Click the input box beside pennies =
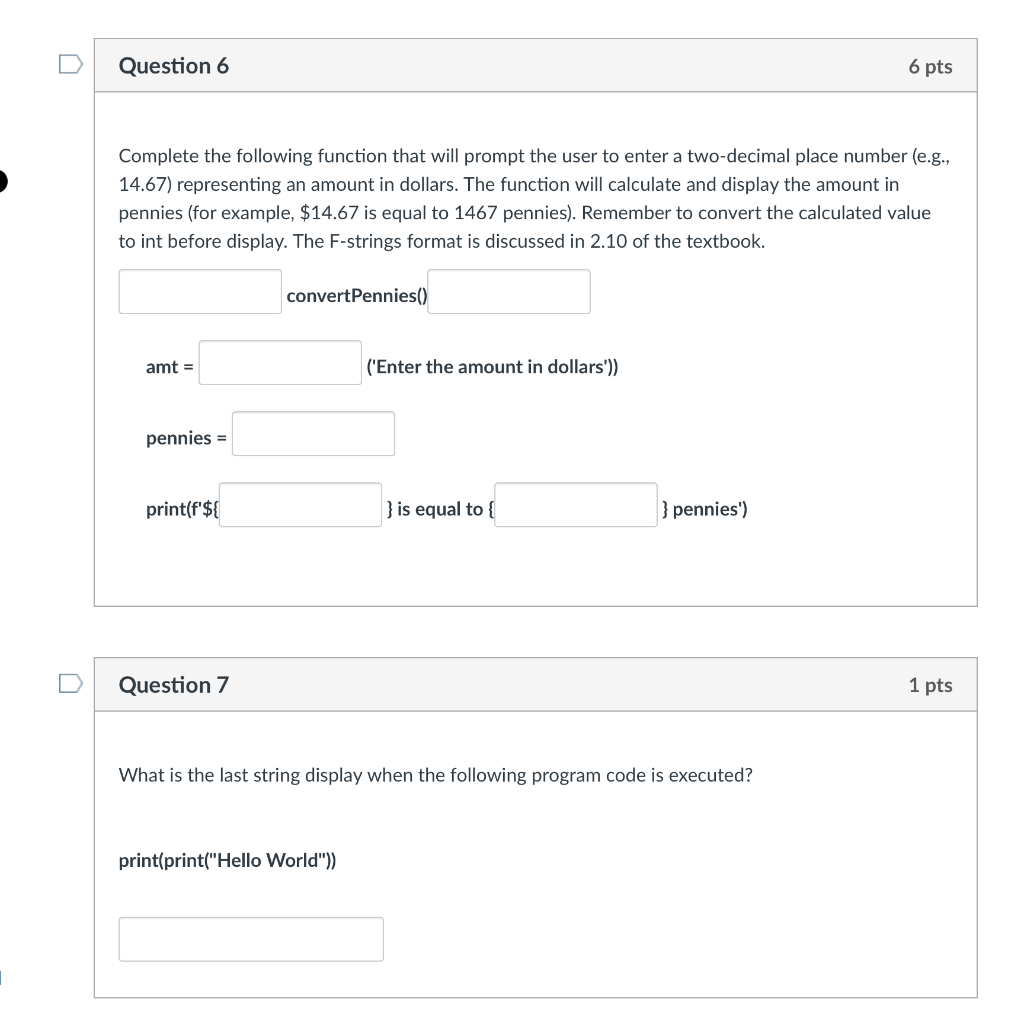Viewport: 1024px width, 1018px height. coord(312,433)
